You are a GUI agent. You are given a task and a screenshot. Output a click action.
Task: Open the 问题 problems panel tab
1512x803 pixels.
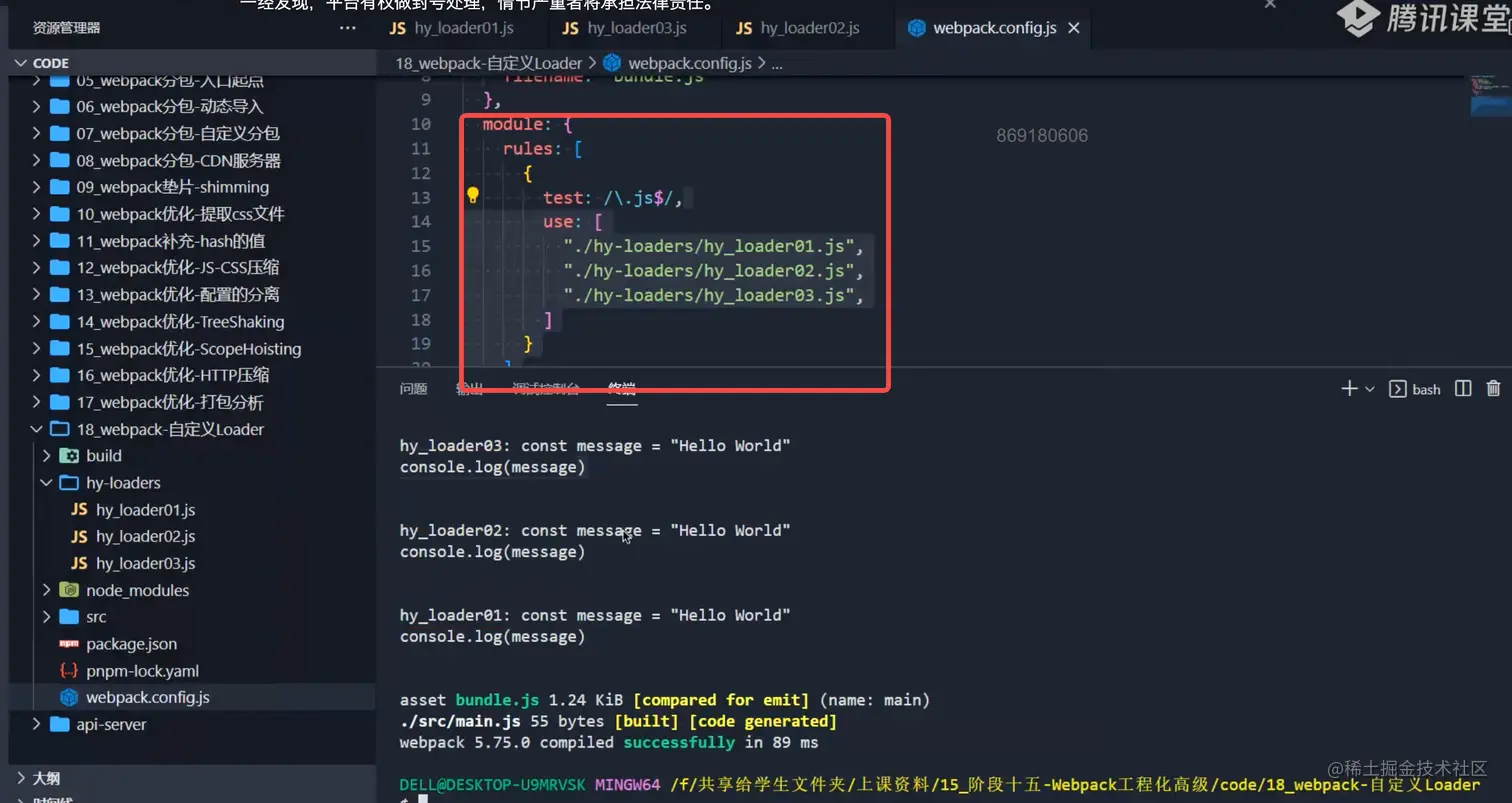(414, 389)
